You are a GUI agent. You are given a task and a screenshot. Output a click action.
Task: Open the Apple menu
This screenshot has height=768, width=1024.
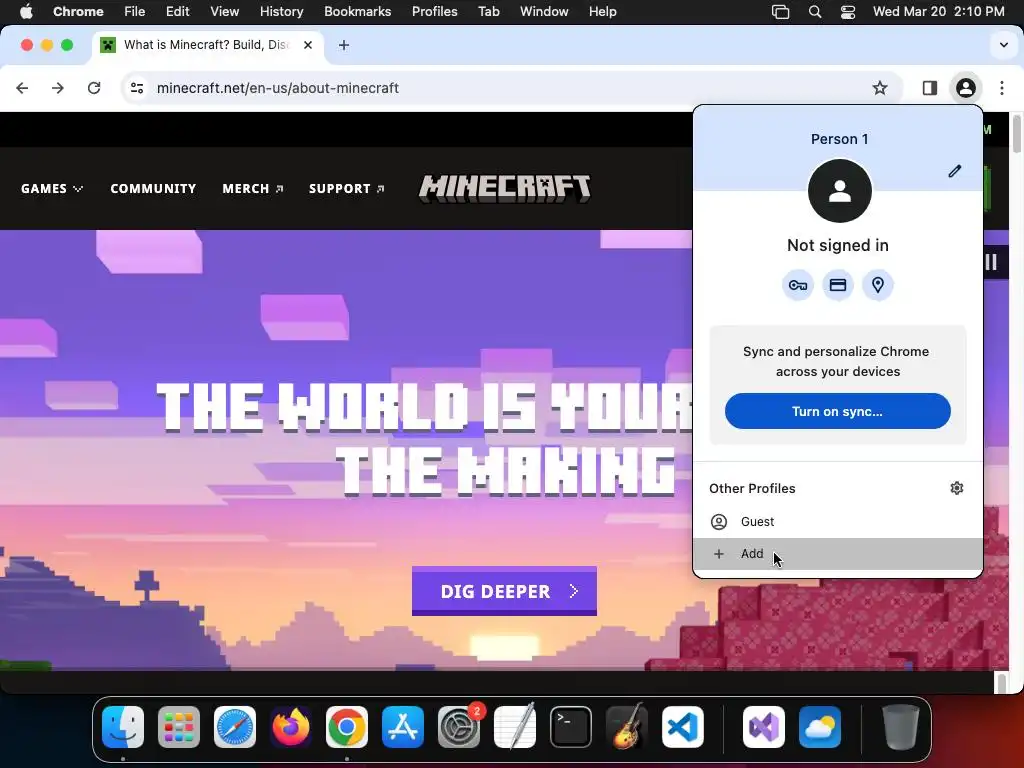(x=26, y=12)
